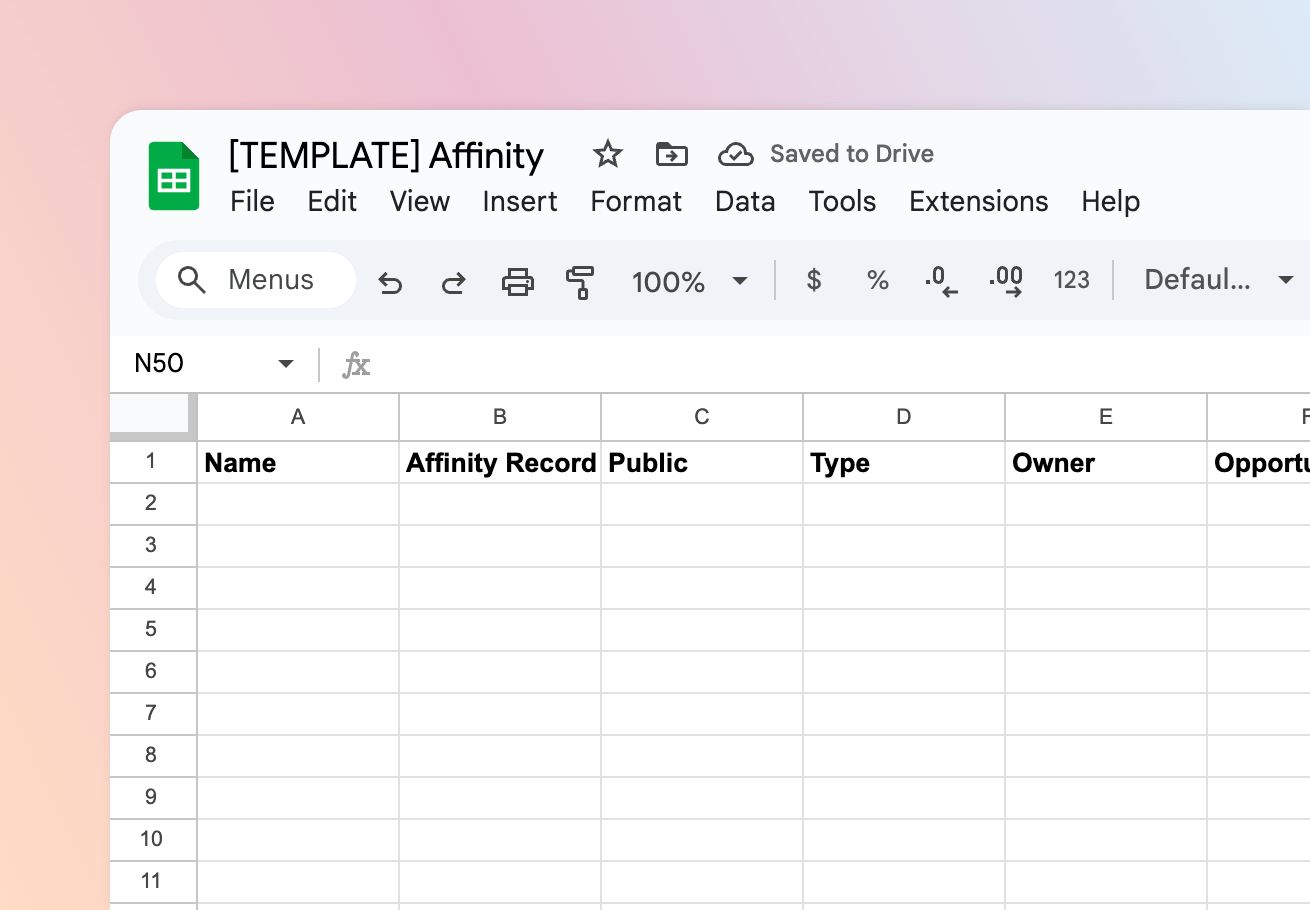Select column C header
Viewport: 1310px width, 910px height.
tap(702, 417)
